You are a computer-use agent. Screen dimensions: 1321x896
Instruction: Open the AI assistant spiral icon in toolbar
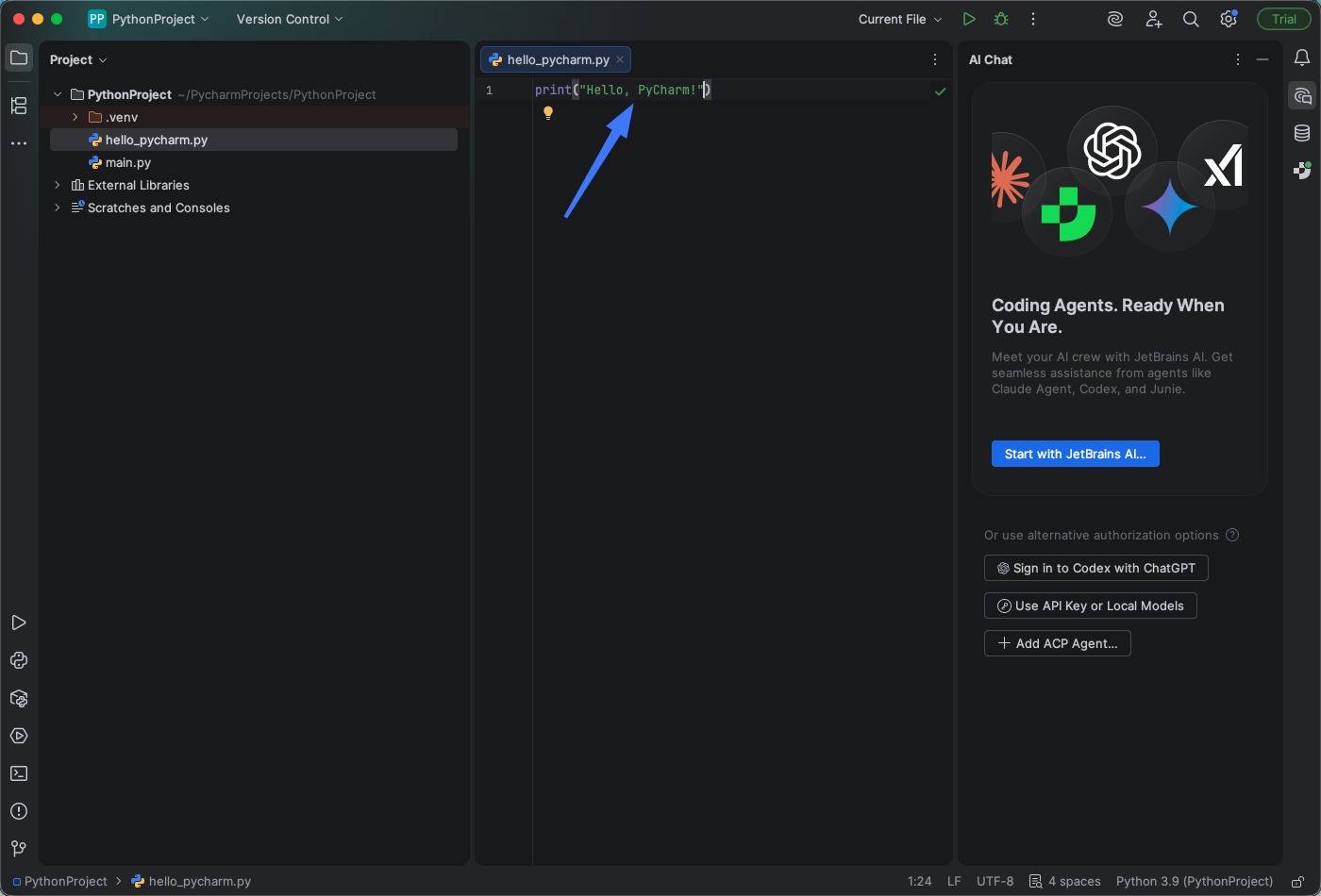1115,19
